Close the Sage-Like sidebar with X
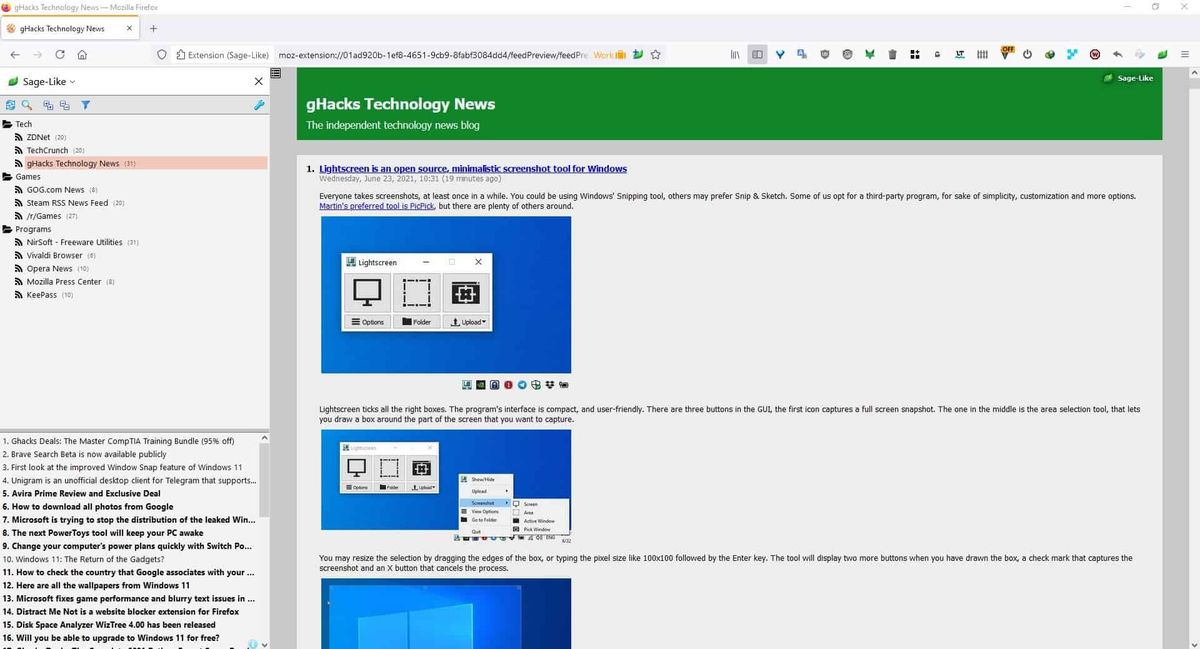 (259, 81)
